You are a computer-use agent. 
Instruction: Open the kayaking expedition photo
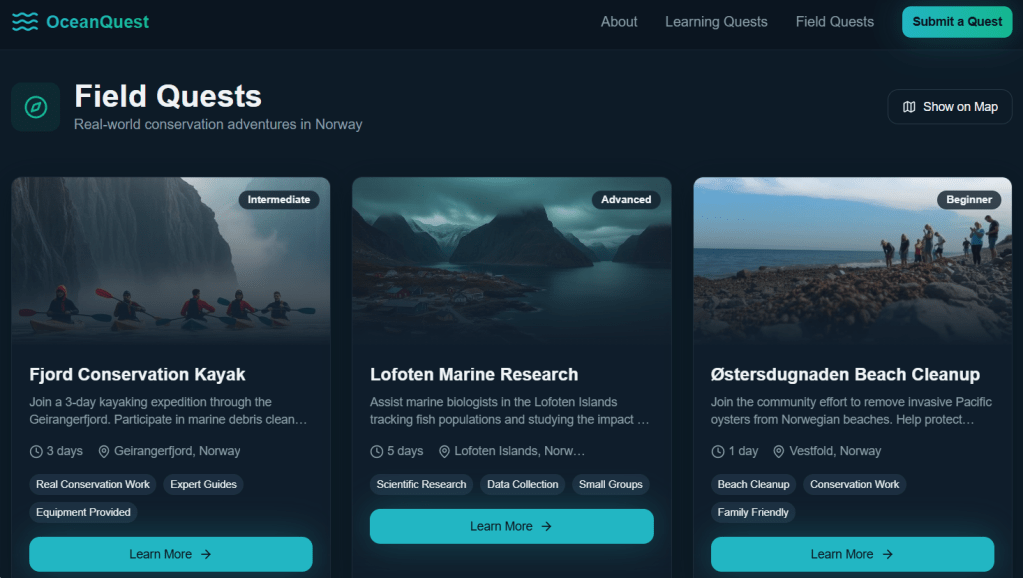point(171,260)
